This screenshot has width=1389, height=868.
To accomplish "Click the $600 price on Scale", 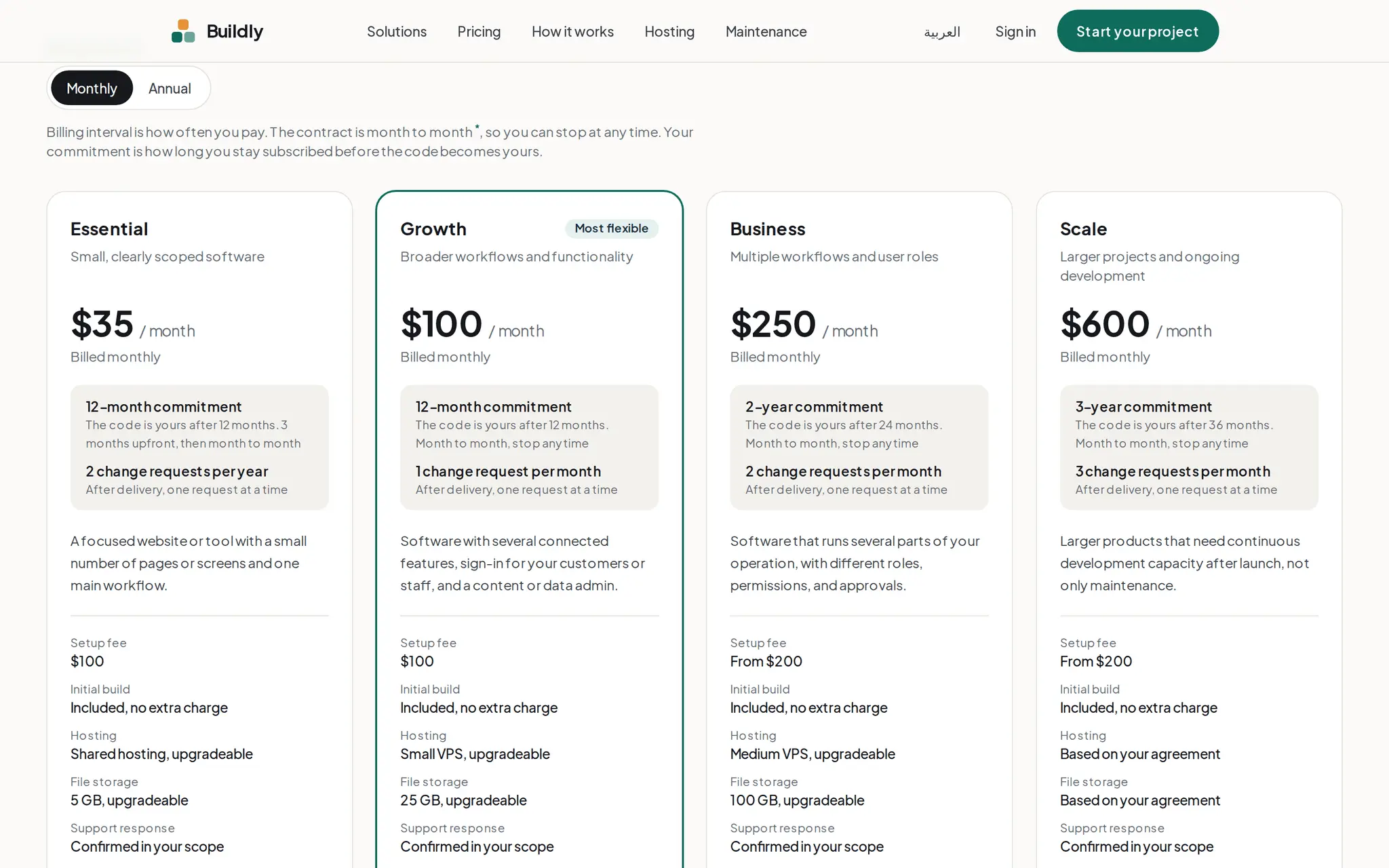I will 1105,324.
